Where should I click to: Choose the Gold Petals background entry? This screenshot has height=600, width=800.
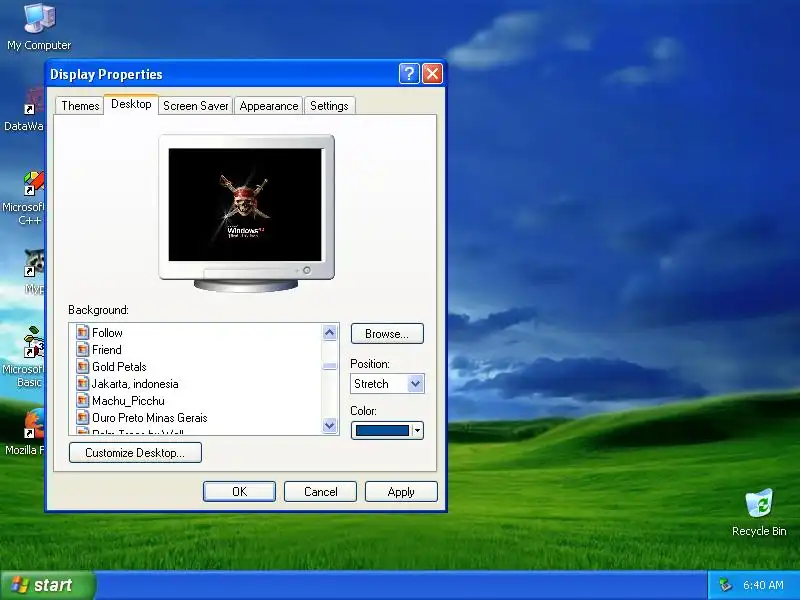[x=119, y=366]
